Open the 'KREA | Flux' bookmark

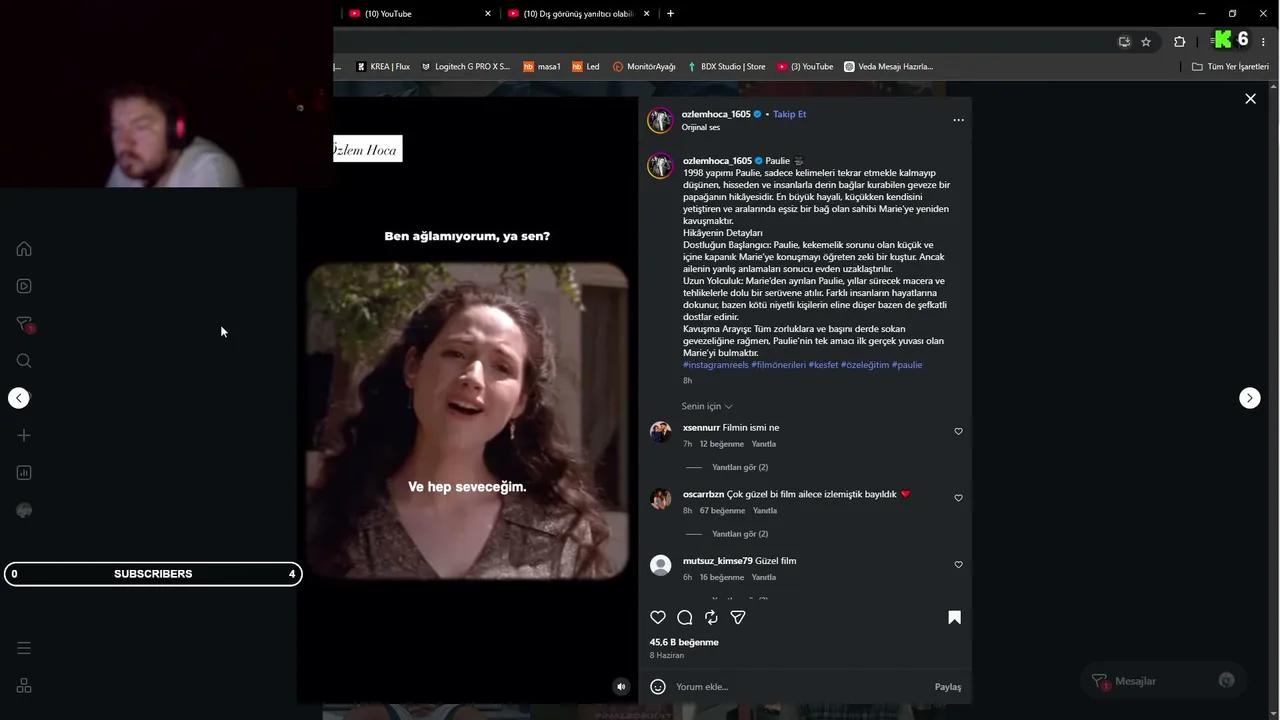pyautogui.click(x=383, y=67)
